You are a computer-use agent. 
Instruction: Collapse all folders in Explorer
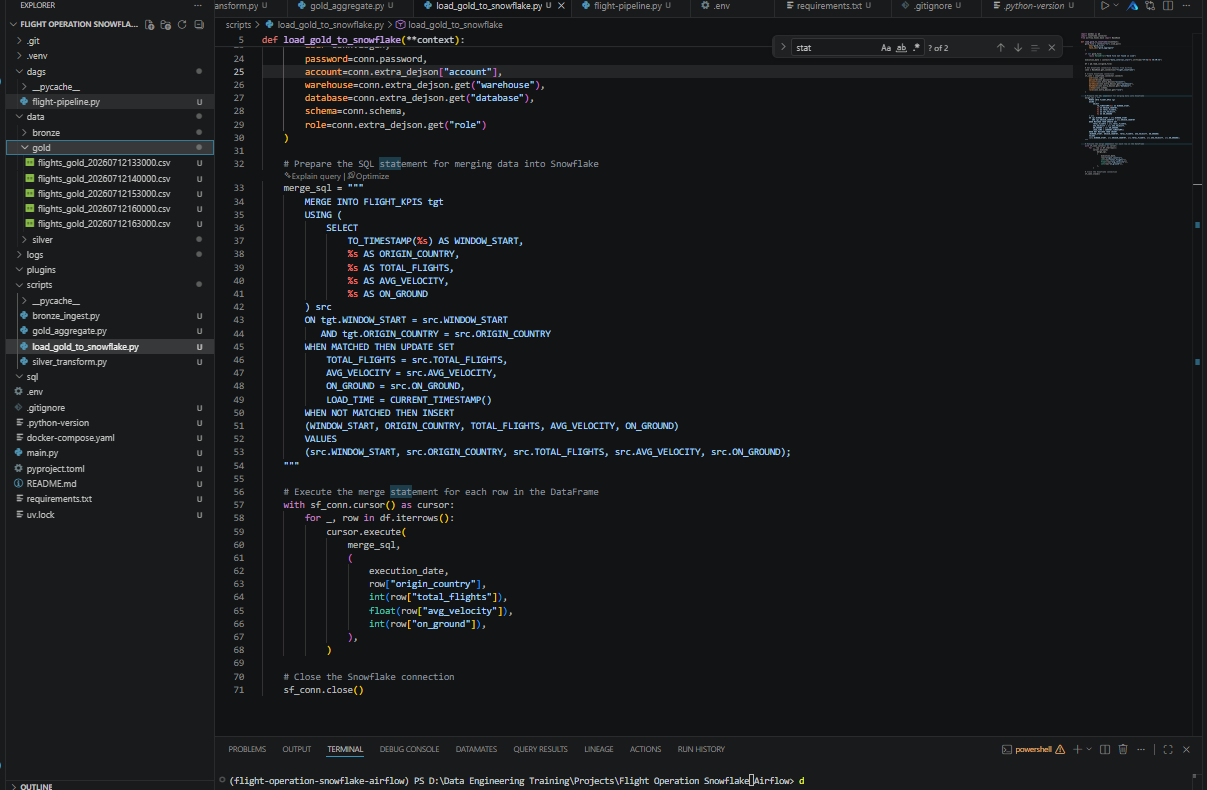click(198, 24)
